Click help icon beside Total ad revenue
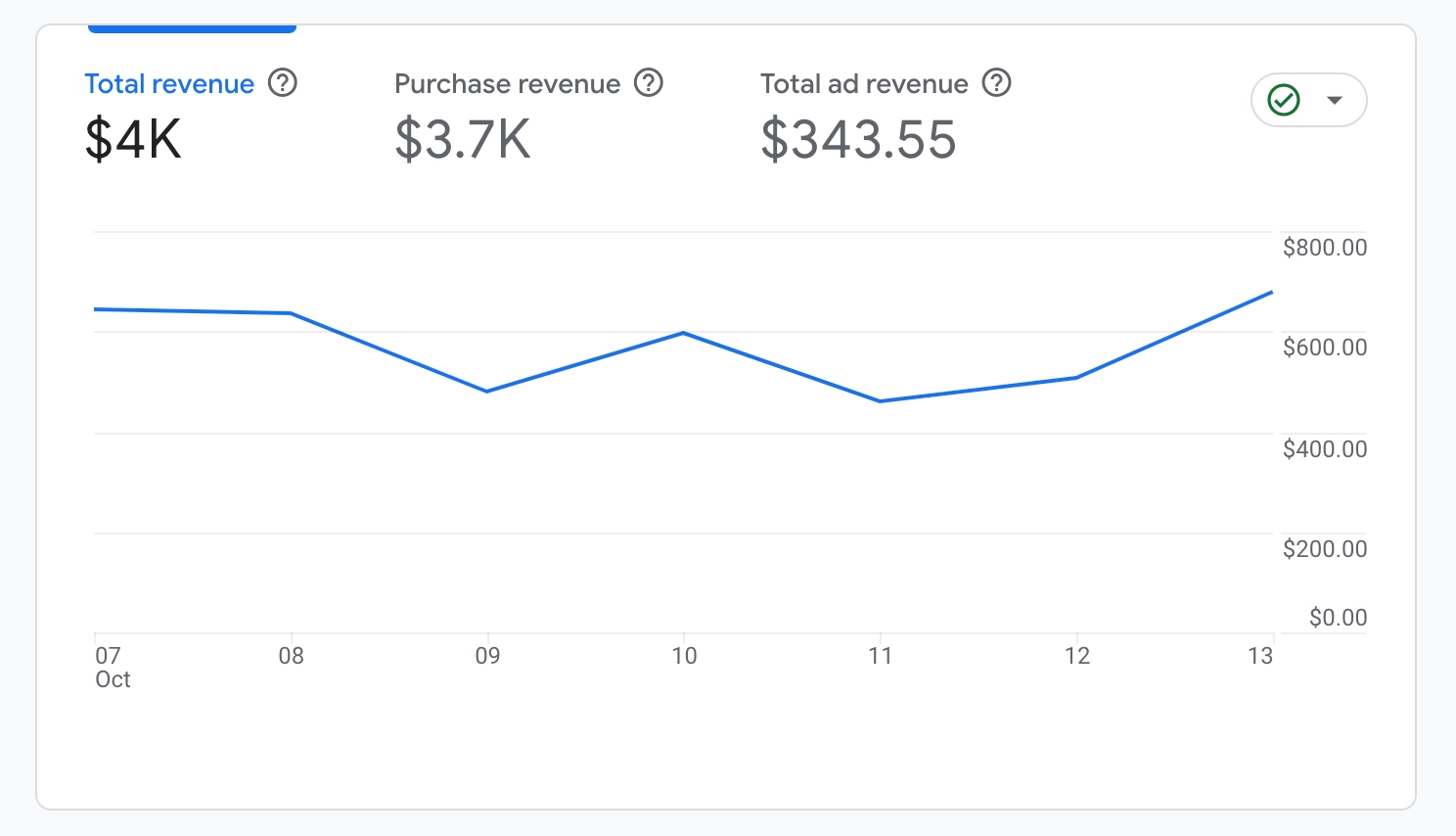This screenshot has height=836, width=1456. tap(996, 83)
